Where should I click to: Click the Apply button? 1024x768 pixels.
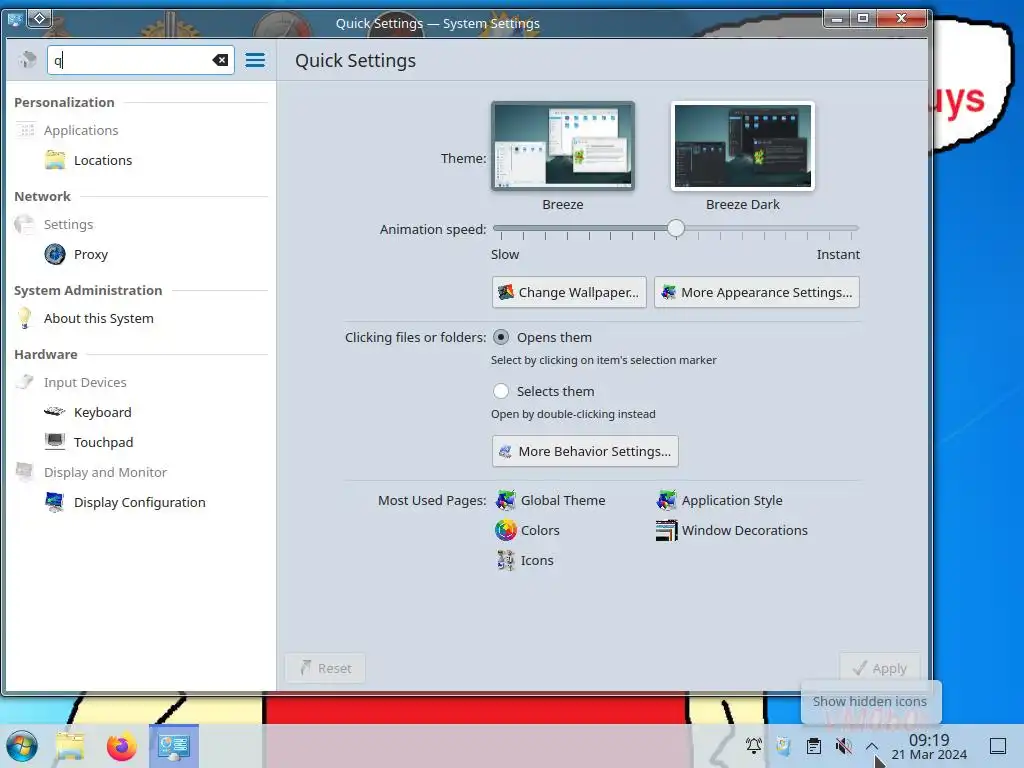[880, 668]
